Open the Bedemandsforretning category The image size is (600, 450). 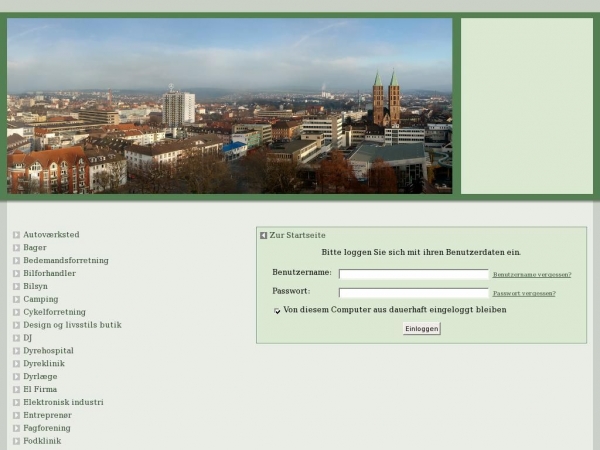[66, 261]
